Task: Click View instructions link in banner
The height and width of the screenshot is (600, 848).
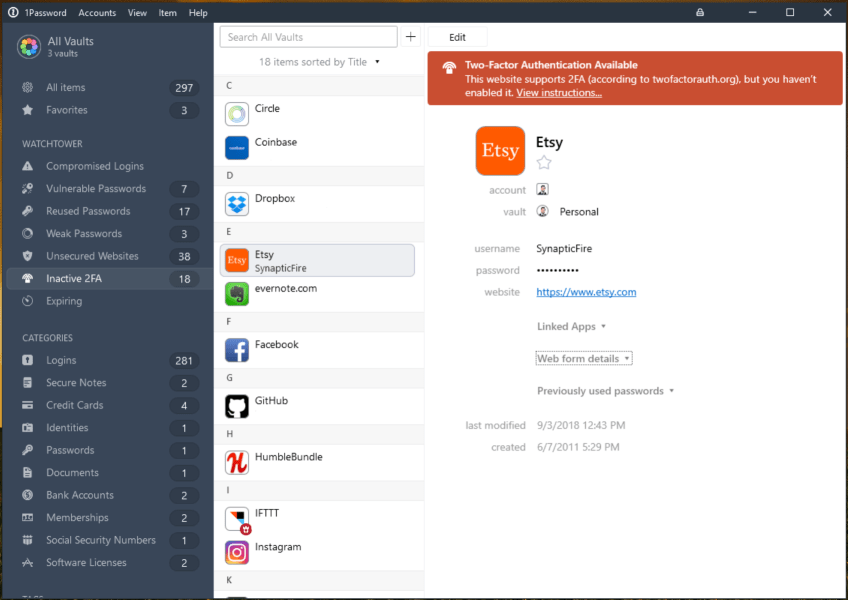Action: tap(558, 93)
